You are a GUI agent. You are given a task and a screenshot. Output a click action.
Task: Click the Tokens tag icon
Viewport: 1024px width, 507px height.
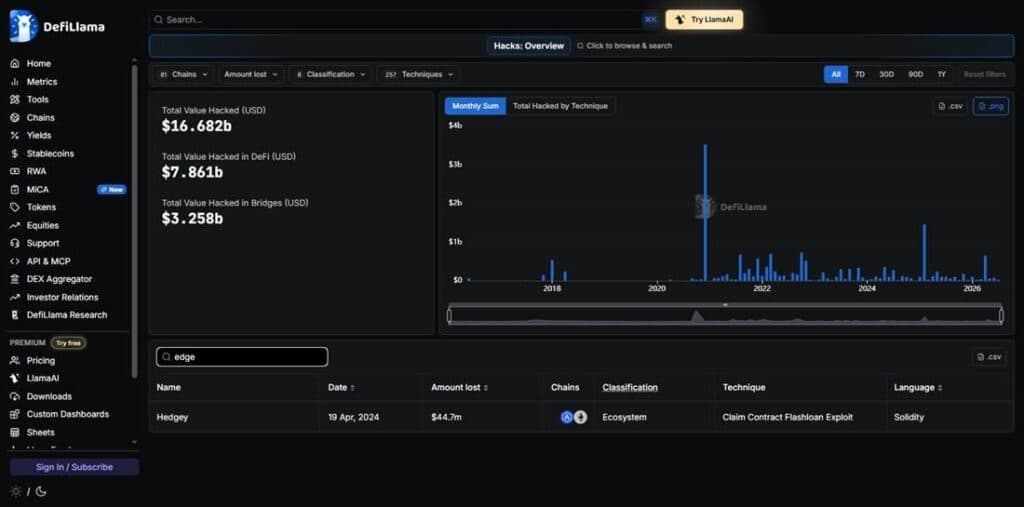tap(14, 207)
